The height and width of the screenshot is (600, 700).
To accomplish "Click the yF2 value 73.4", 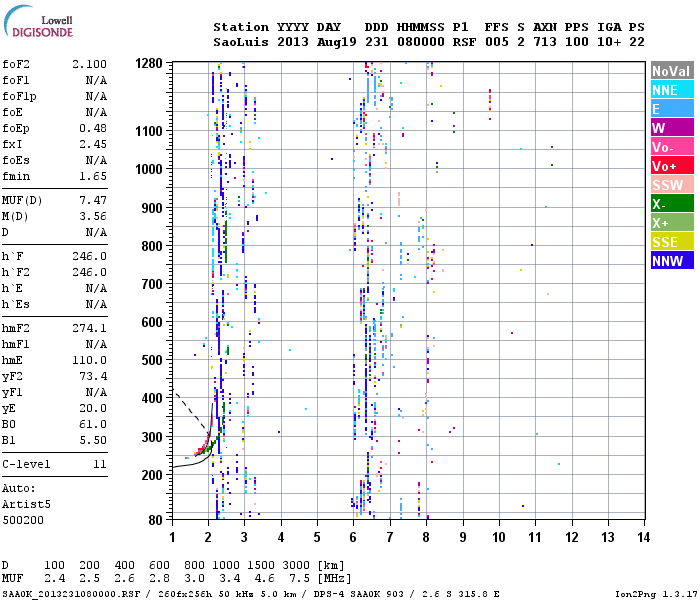I will (x=93, y=376).
